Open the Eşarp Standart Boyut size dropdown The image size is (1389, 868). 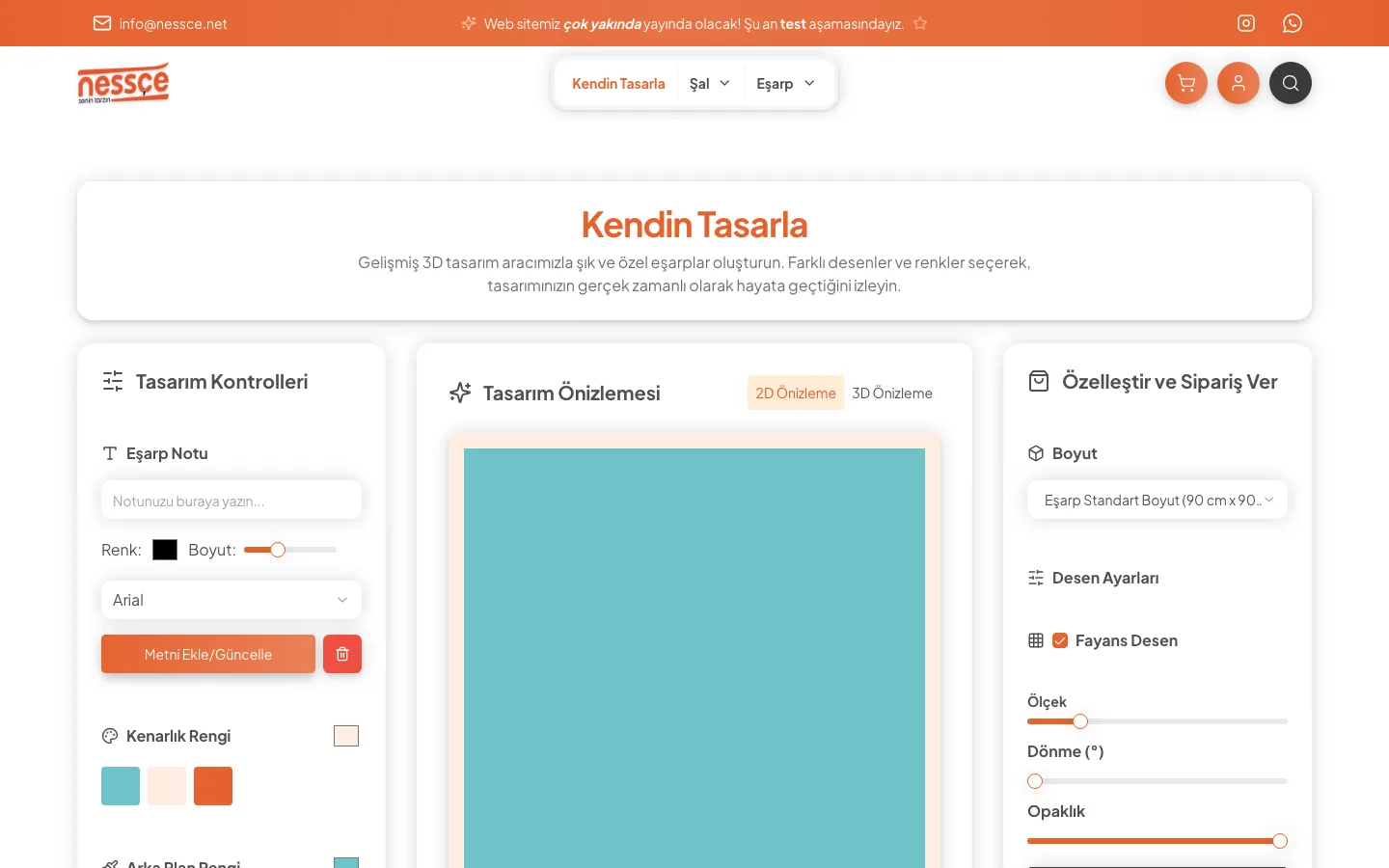[x=1157, y=500]
